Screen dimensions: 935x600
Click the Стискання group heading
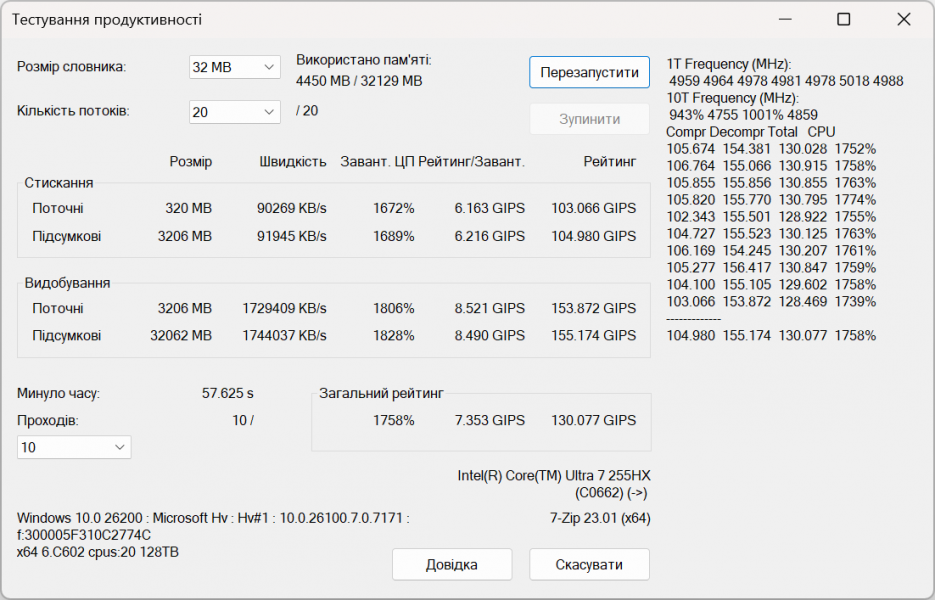[x=59, y=183]
